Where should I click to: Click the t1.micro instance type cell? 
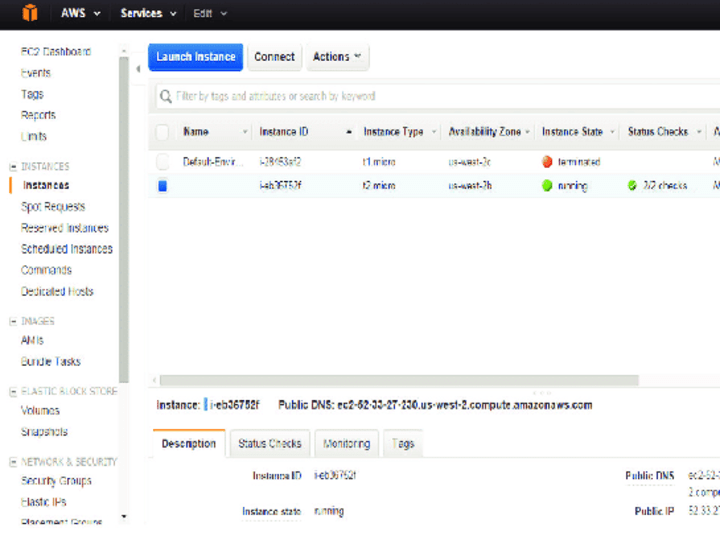379,162
